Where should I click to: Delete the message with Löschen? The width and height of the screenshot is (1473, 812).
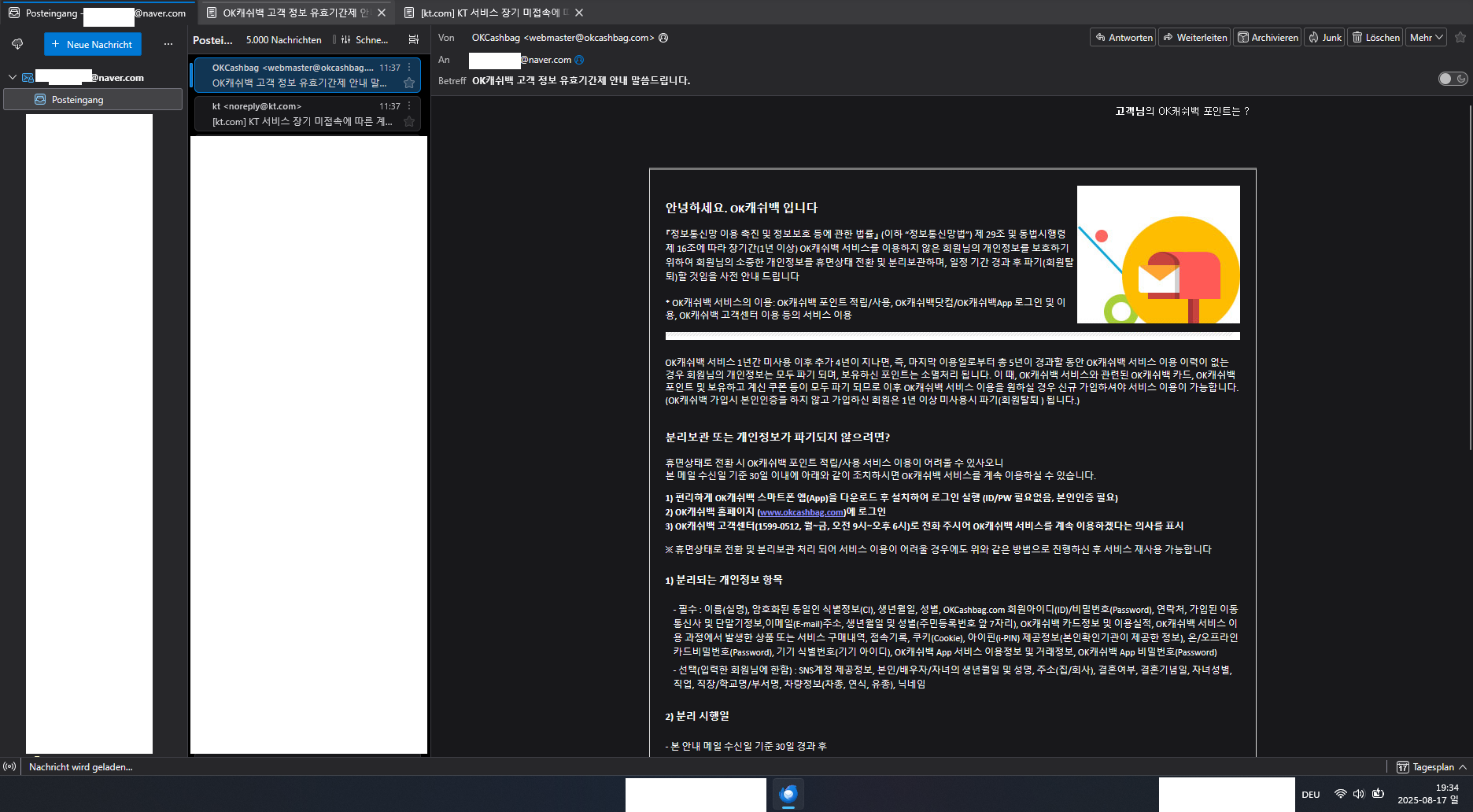coord(1375,37)
